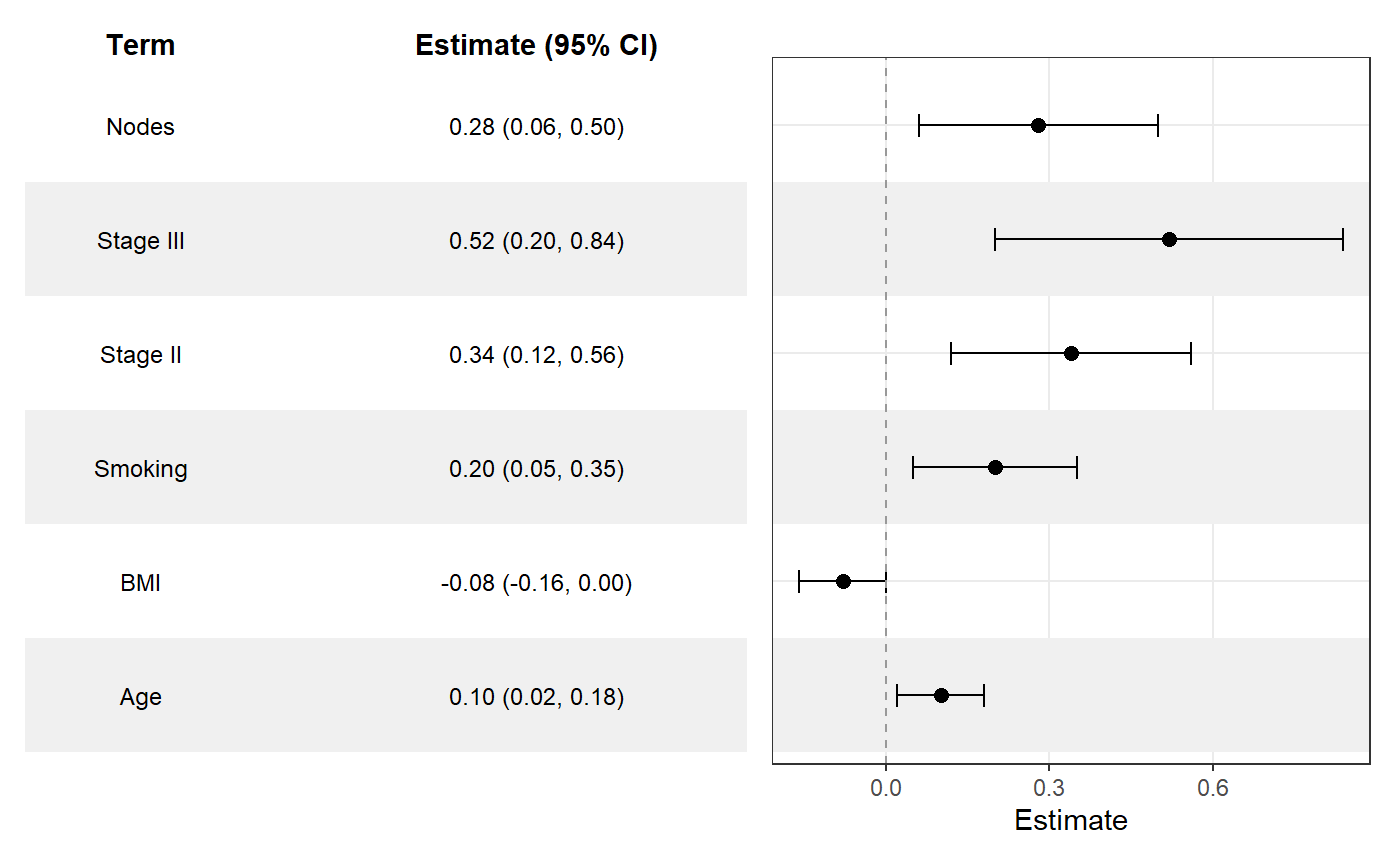Click the BMI estimate text -0.08 (-0.16, 0.00)
The height and width of the screenshot is (865, 1400).
[536, 584]
